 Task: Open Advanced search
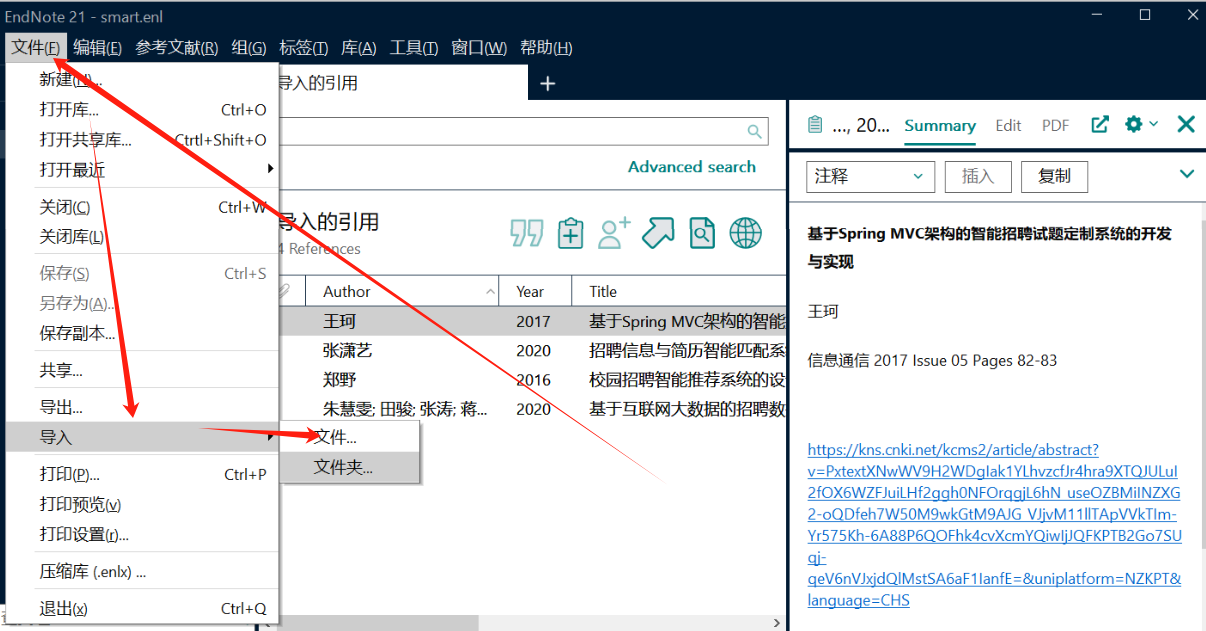click(x=692, y=167)
